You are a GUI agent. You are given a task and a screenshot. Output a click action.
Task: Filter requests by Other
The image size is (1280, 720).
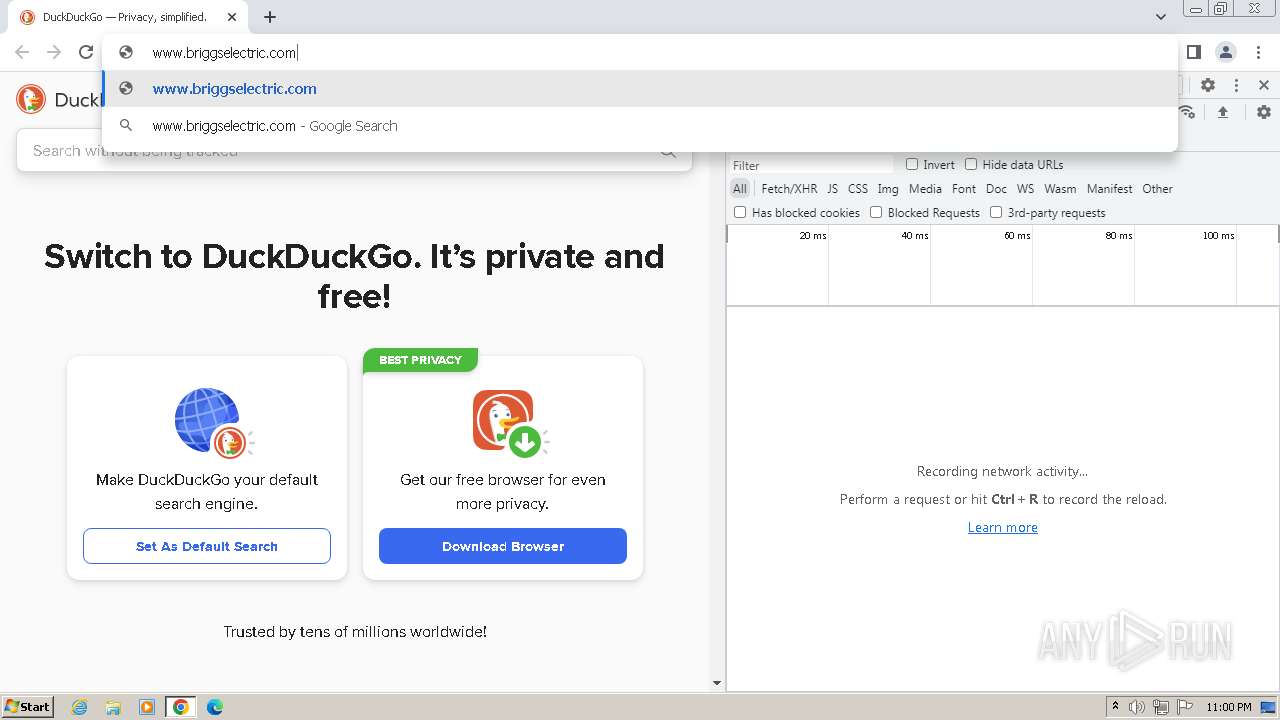tap(1157, 188)
